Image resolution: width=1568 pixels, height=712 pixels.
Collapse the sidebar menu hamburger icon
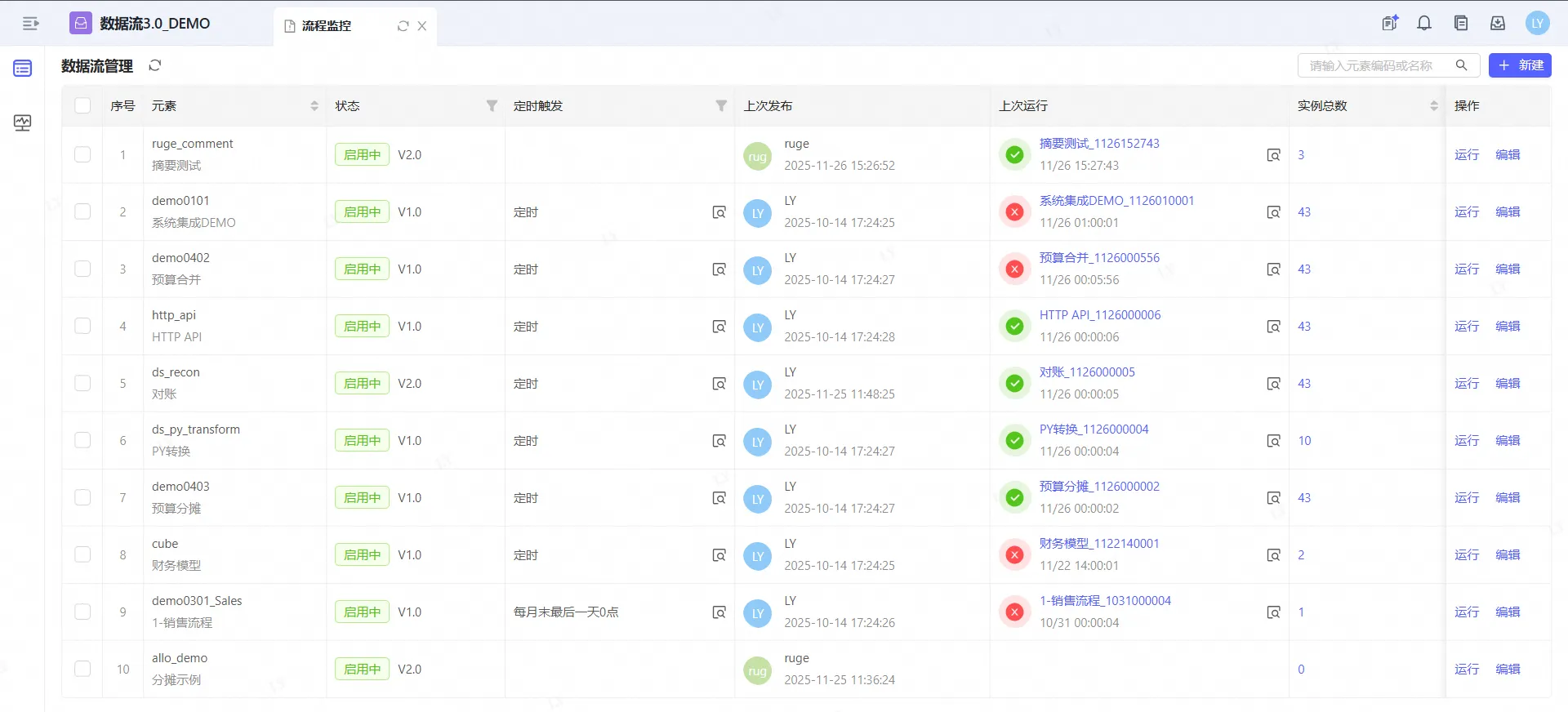30,24
